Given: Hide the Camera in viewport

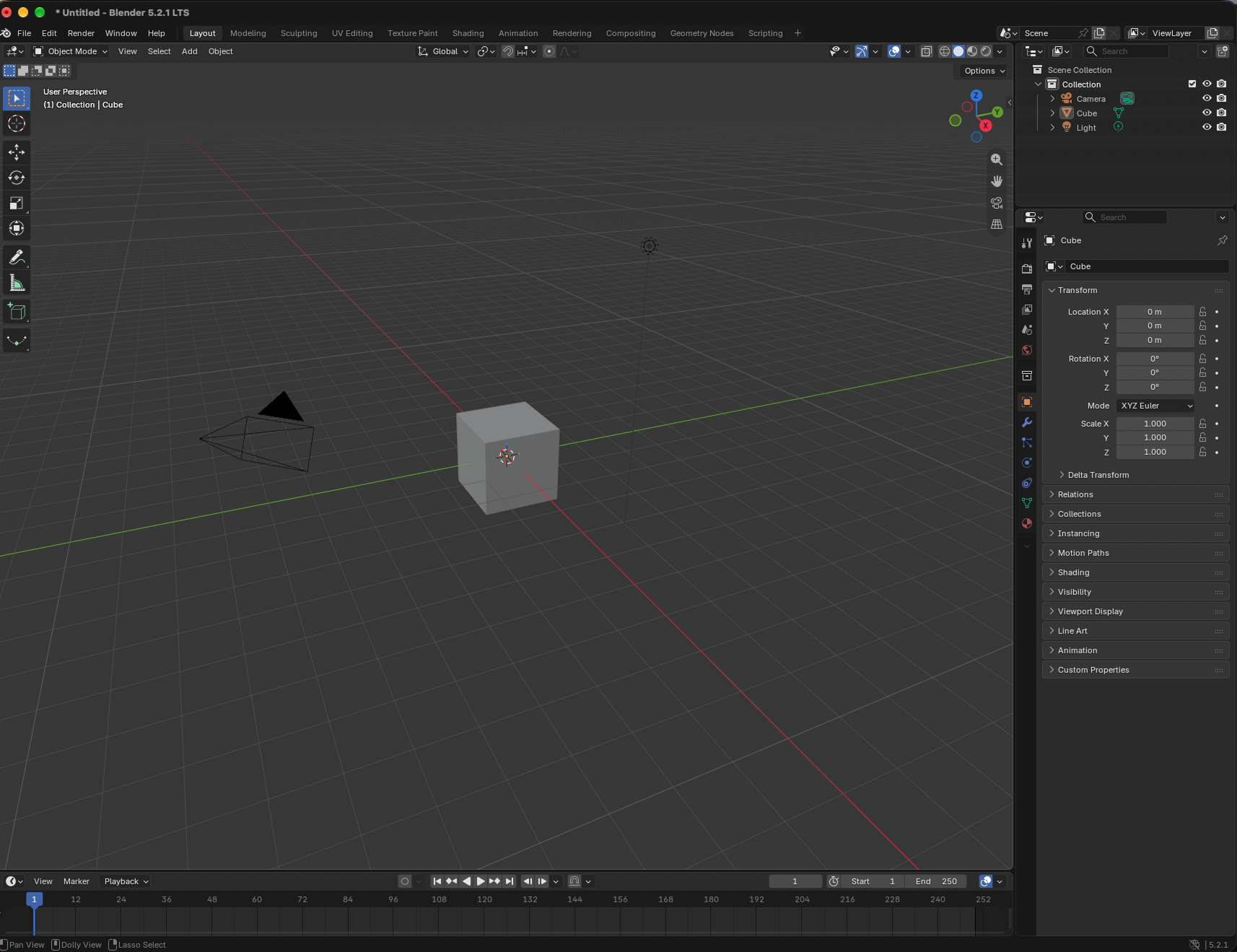Looking at the screenshot, I should pos(1207,98).
